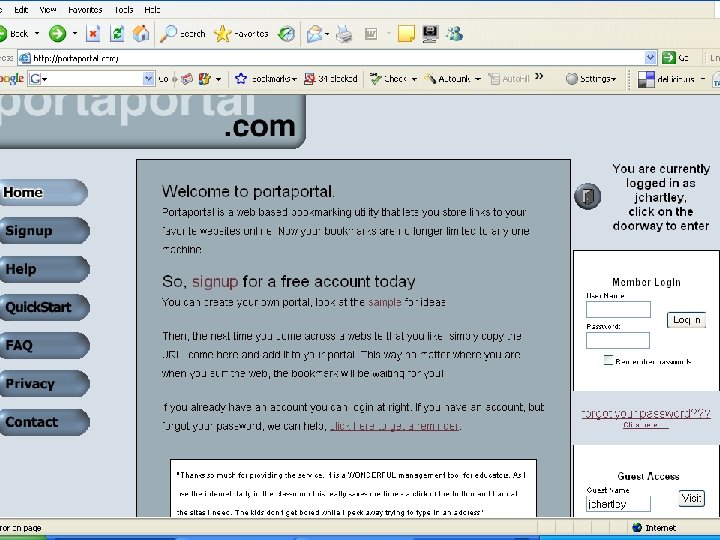Click the Google toolbar Bookmarks star
This screenshot has width=720, height=540.
pyautogui.click(x=241, y=79)
